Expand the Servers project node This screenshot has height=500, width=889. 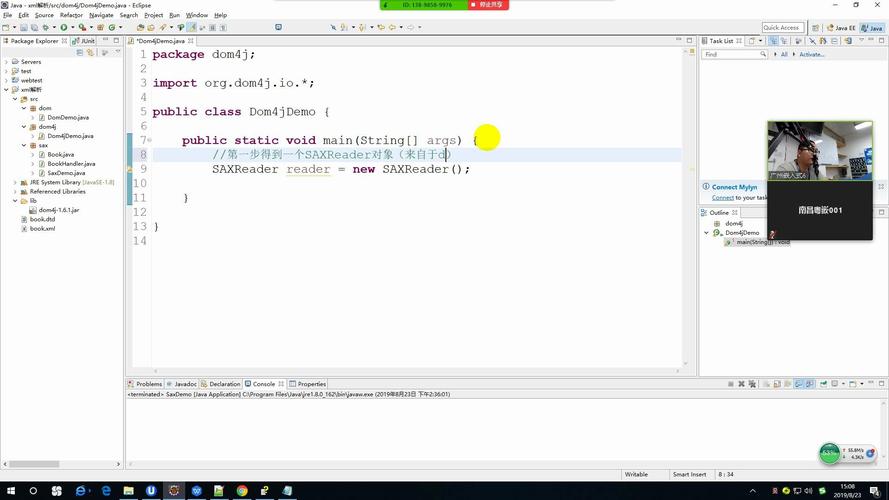(x=6, y=62)
